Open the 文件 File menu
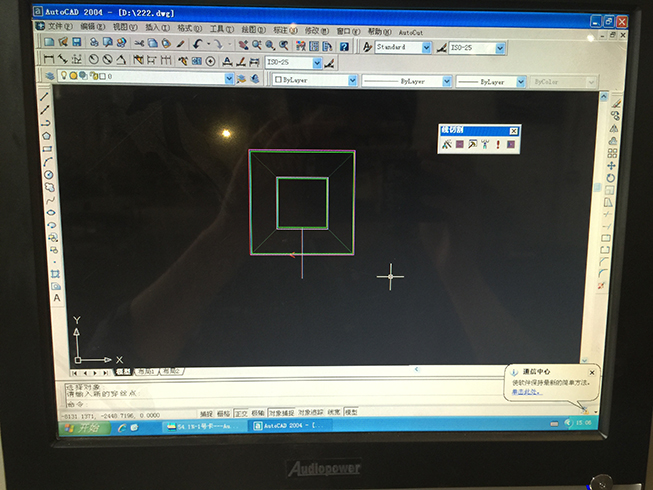The height and width of the screenshot is (490, 653). pos(59,27)
